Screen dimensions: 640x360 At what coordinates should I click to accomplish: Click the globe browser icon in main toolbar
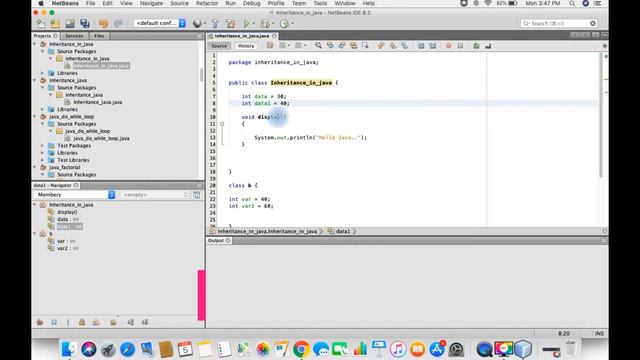pyautogui.click(x=197, y=24)
